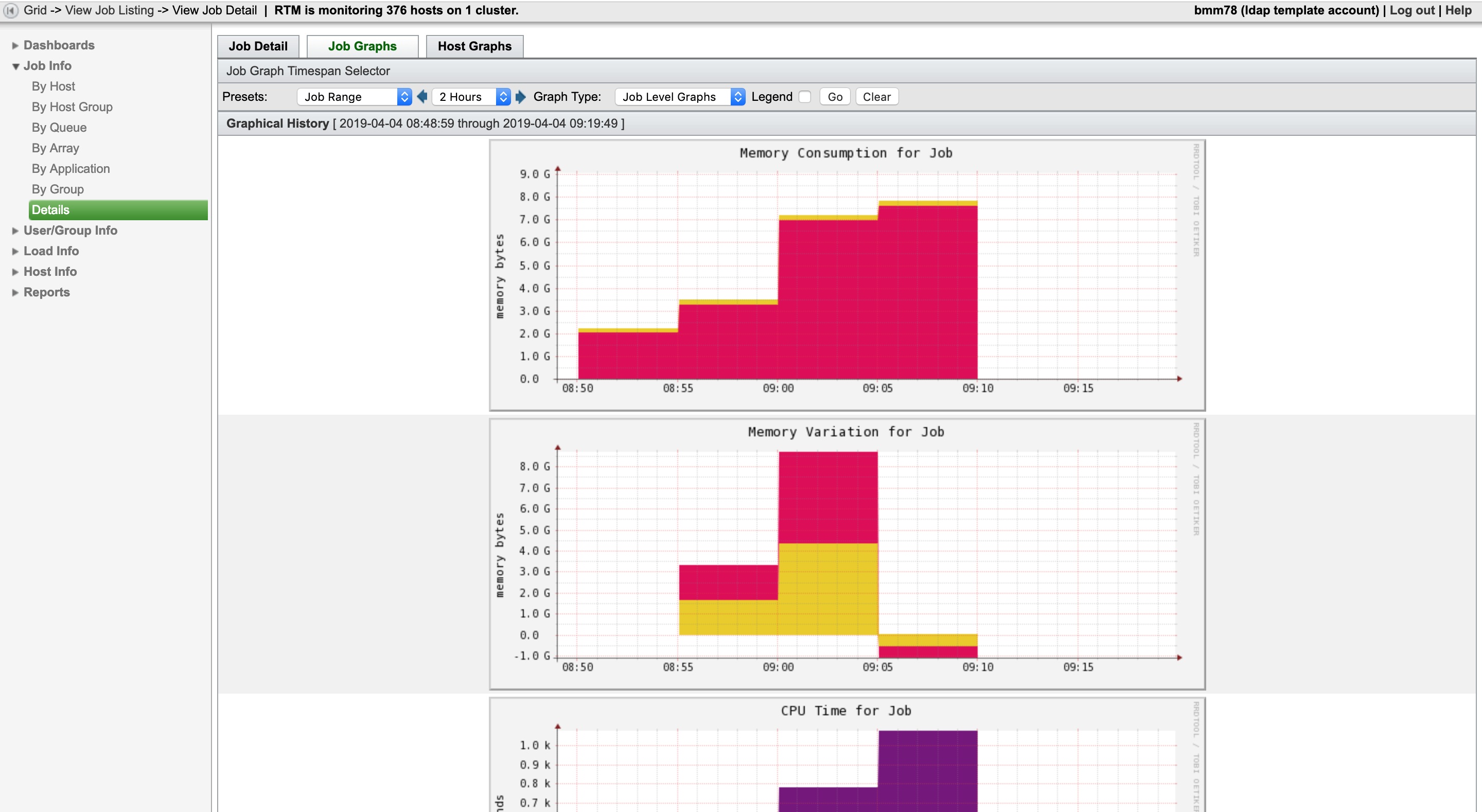The width and height of the screenshot is (1482, 812).
Task: Click the bmm78 ldap template account text
Action: (x=1286, y=10)
